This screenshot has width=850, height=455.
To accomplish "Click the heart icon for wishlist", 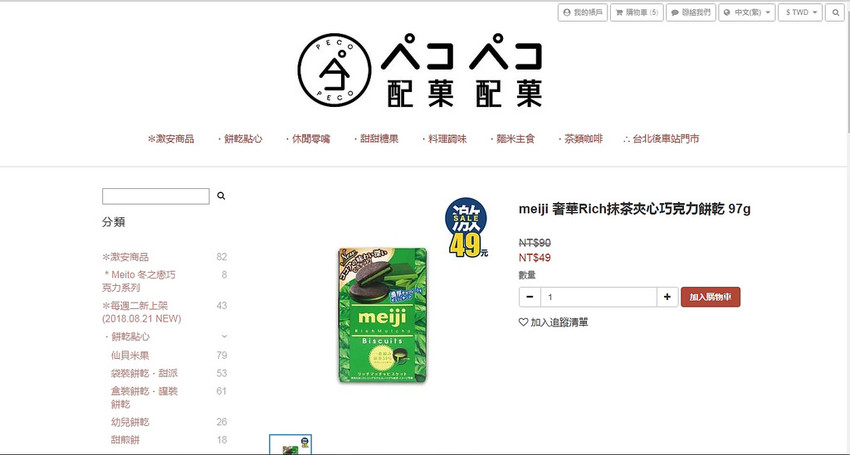I will 523,322.
